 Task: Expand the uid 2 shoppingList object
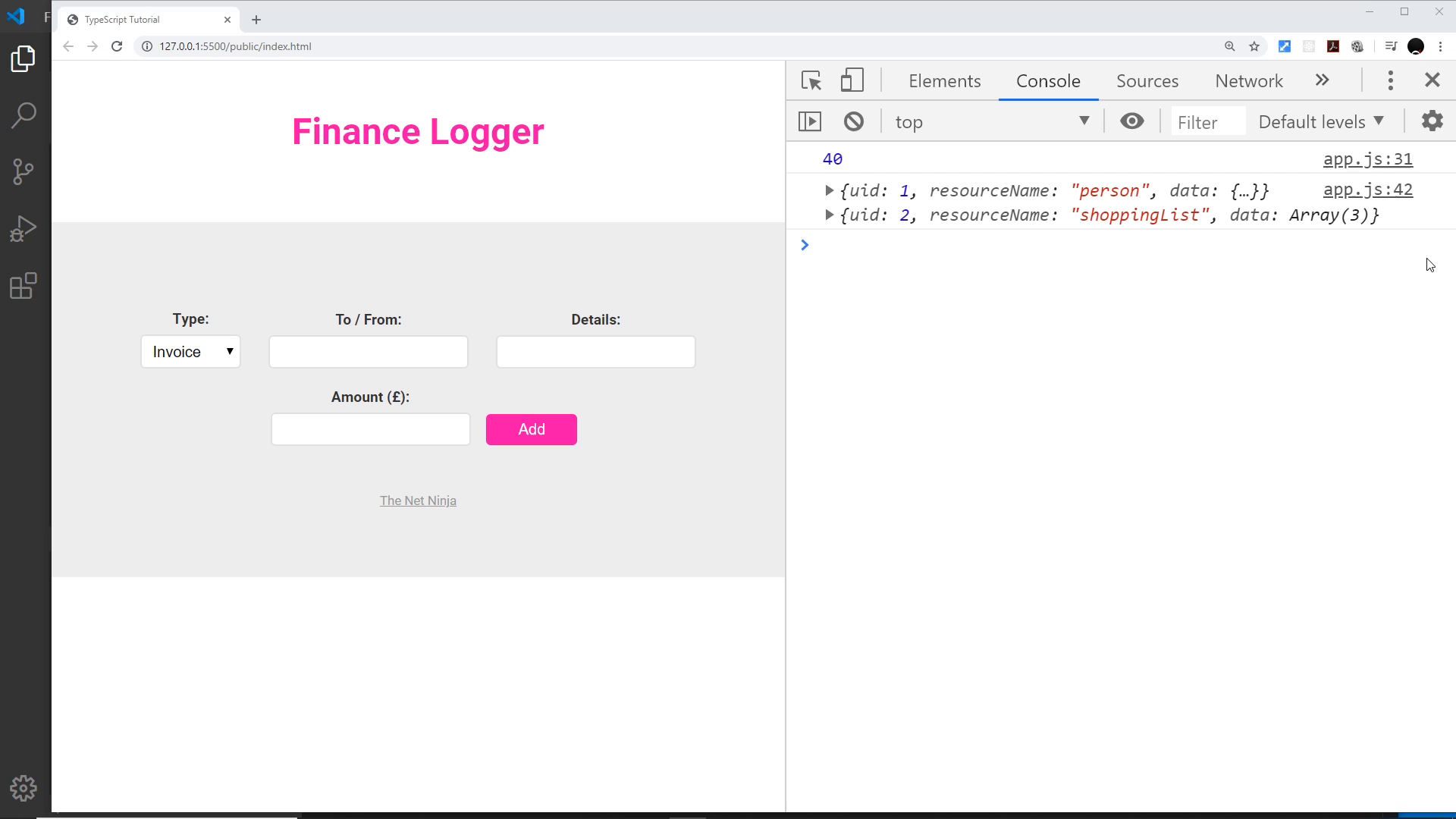pos(829,215)
